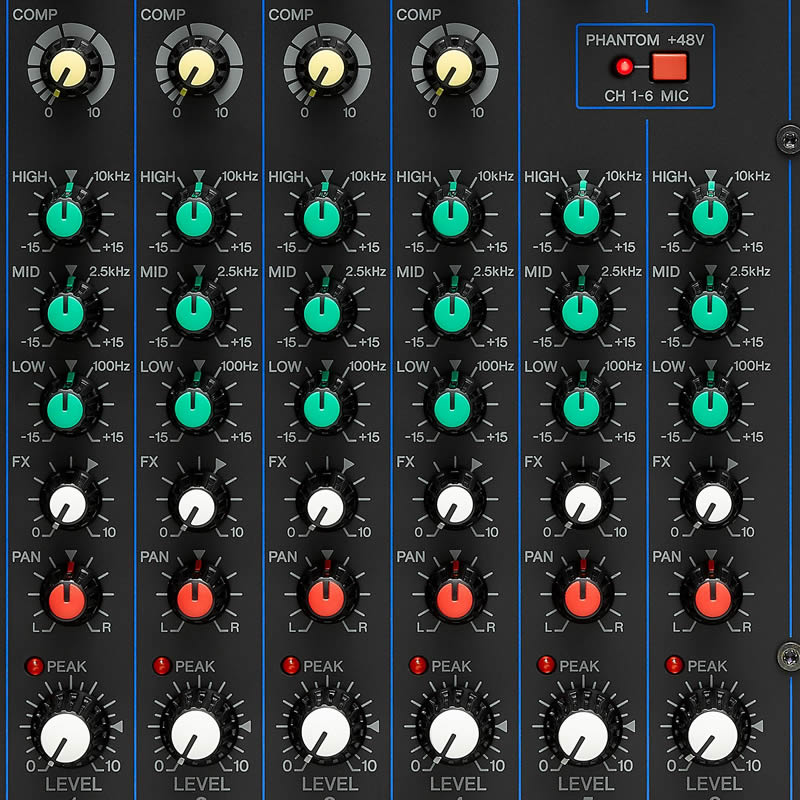Click the white FX send knob, channel 5
Image resolution: width=800 pixels, height=800 pixels.
583,503
